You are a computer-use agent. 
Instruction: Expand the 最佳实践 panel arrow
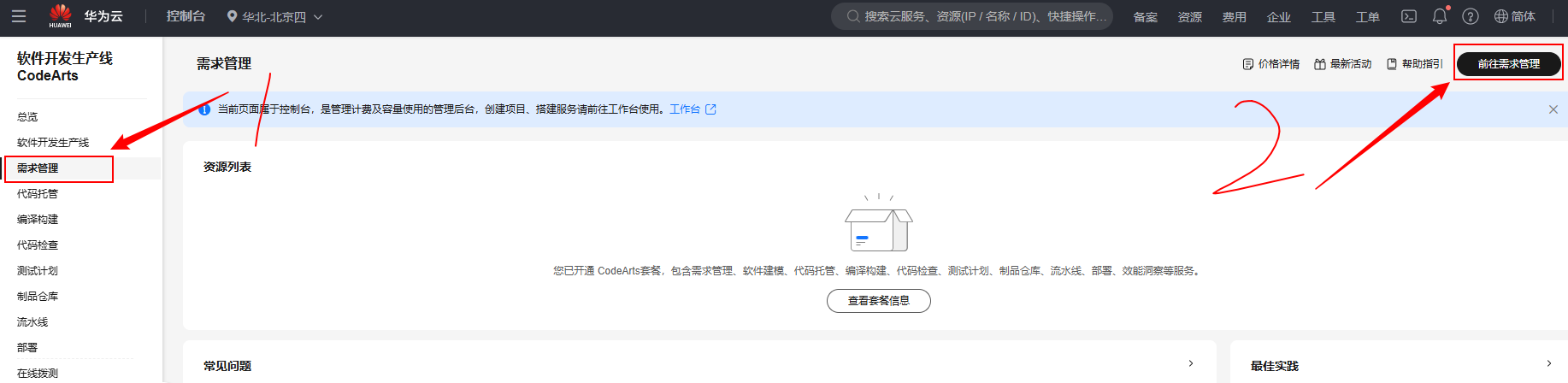(1549, 363)
